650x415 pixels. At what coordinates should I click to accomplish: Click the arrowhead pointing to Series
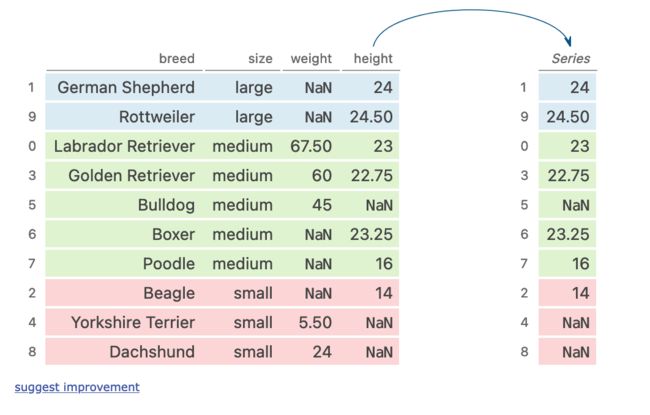click(x=568, y=41)
